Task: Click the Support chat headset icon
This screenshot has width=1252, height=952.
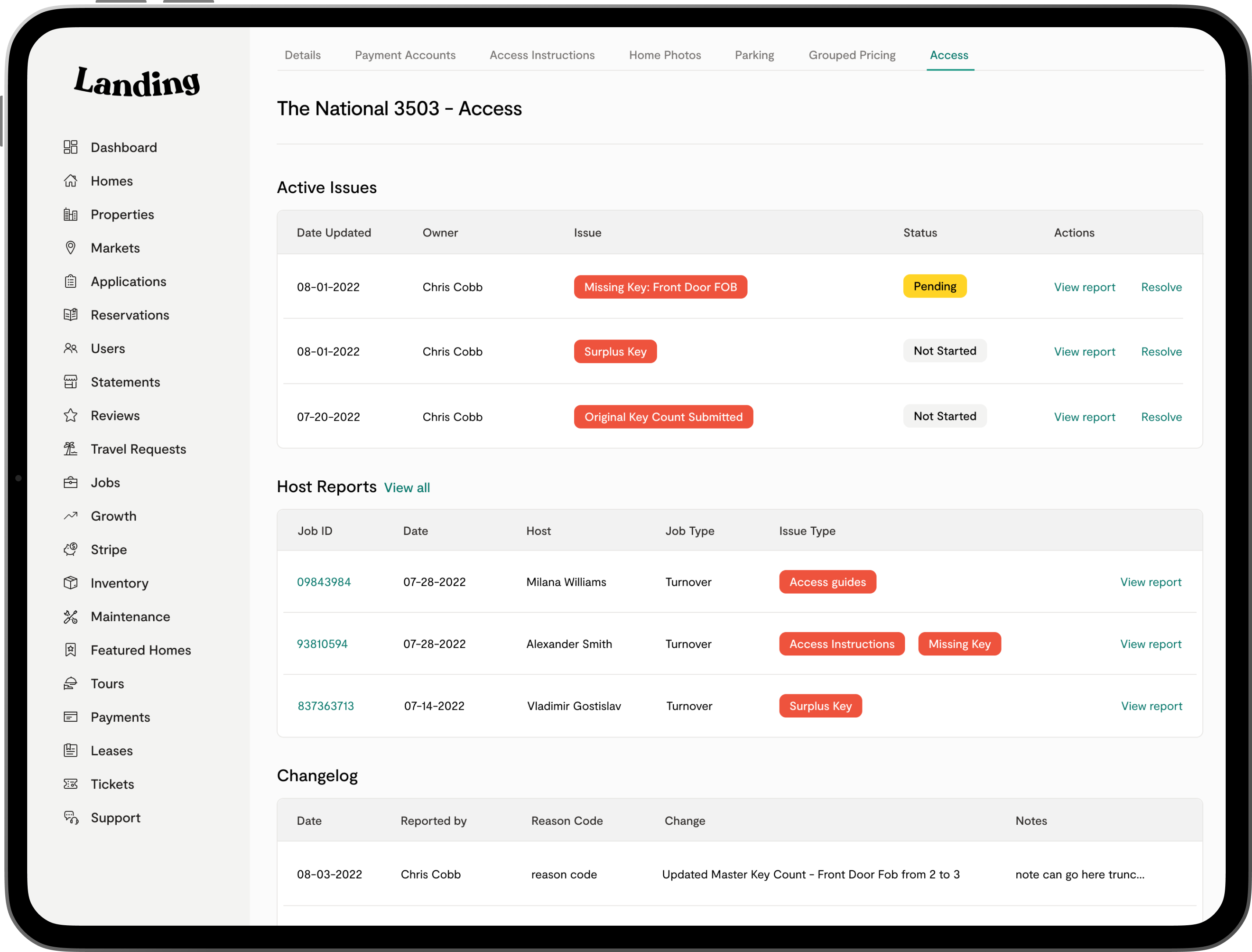Action: (x=70, y=818)
